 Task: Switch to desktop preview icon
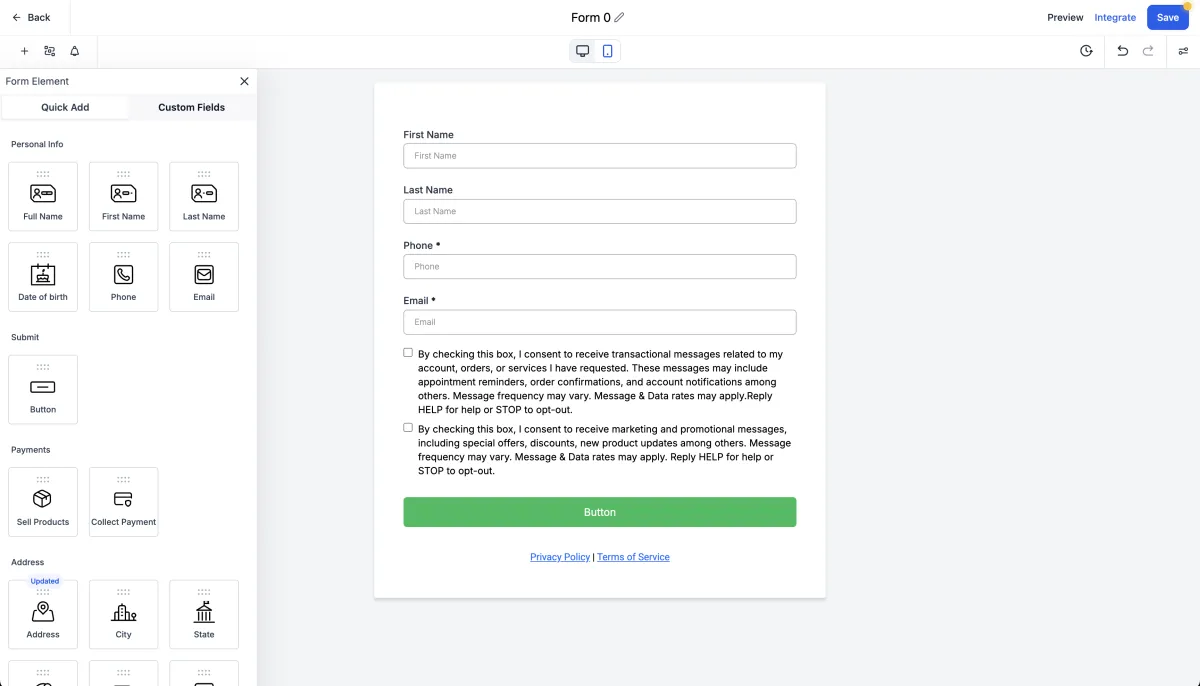[582, 51]
